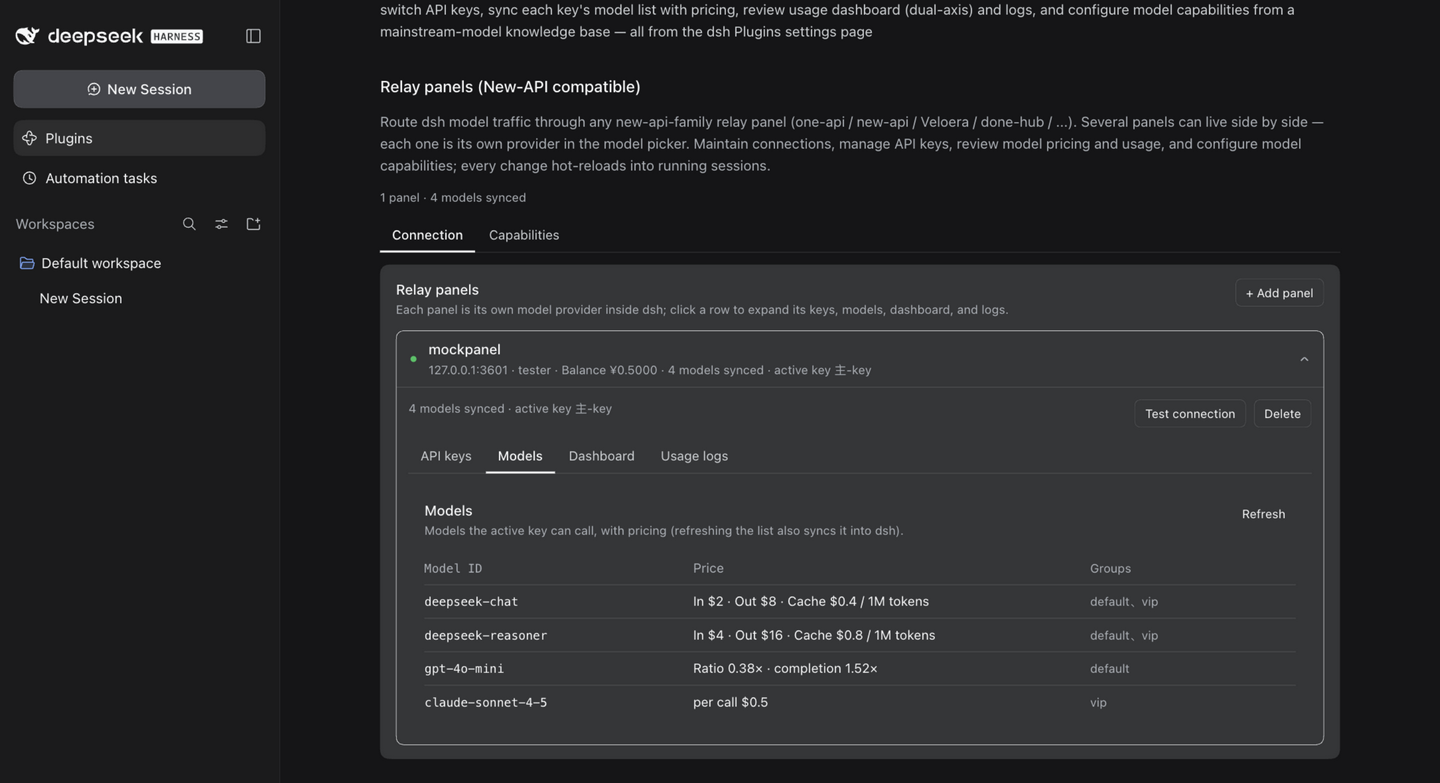Click the mockpanel panel name

point(465,349)
